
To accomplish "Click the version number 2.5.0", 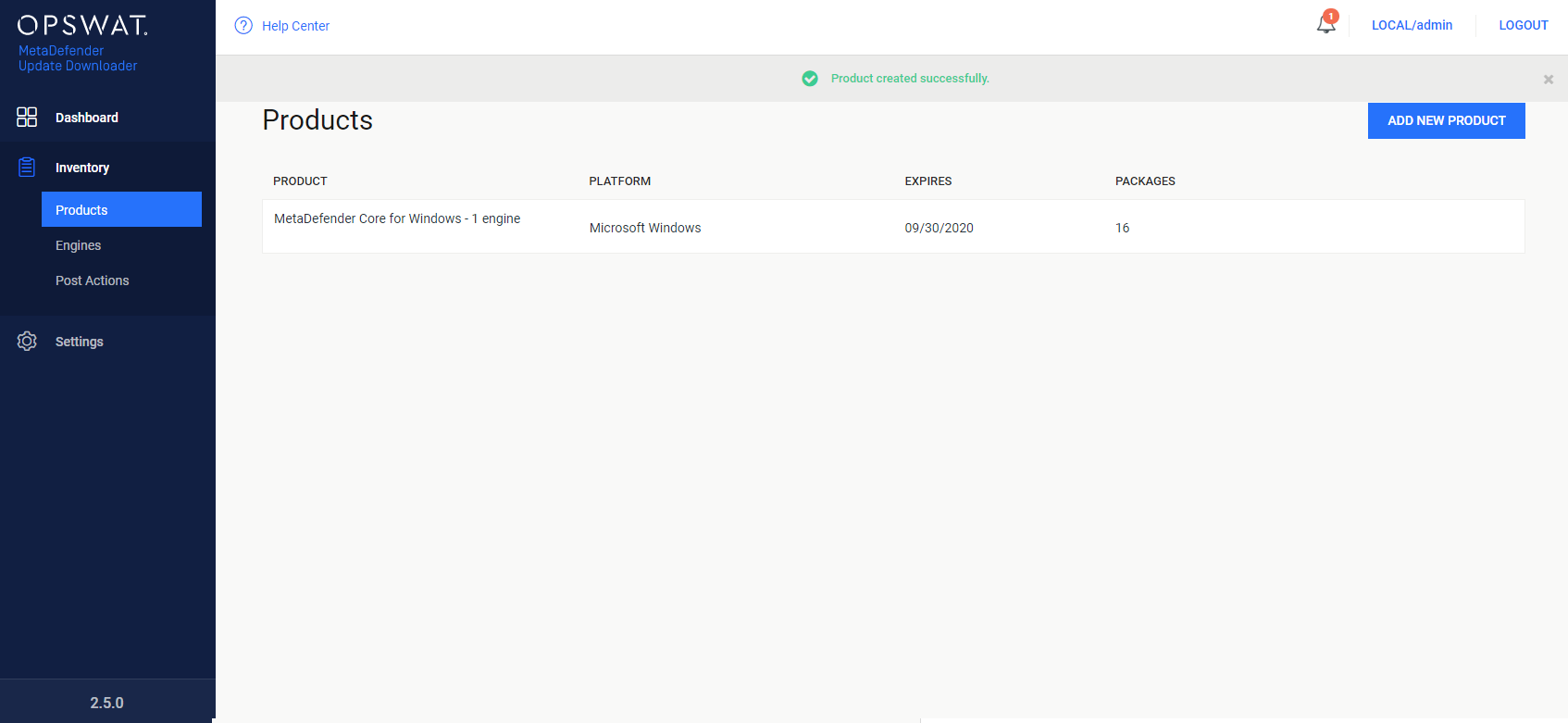I will click(106, 703).
